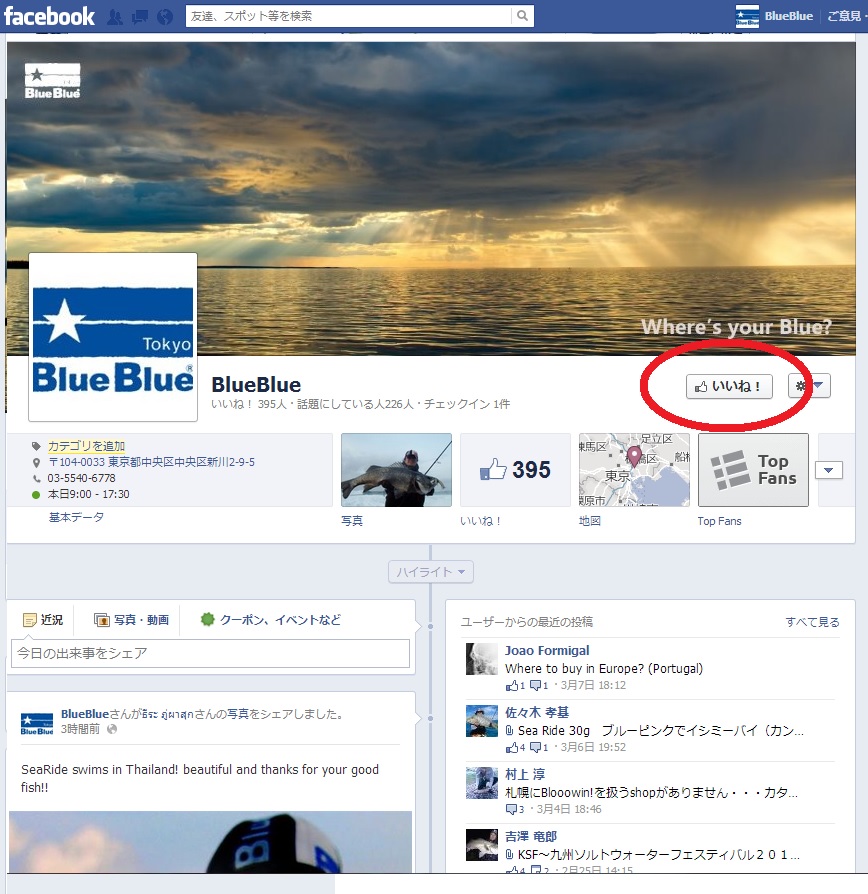Screen dimensions: 868x894
Task: Click the comment icon on Joao Formigal's post
Action: coord(536,685)
